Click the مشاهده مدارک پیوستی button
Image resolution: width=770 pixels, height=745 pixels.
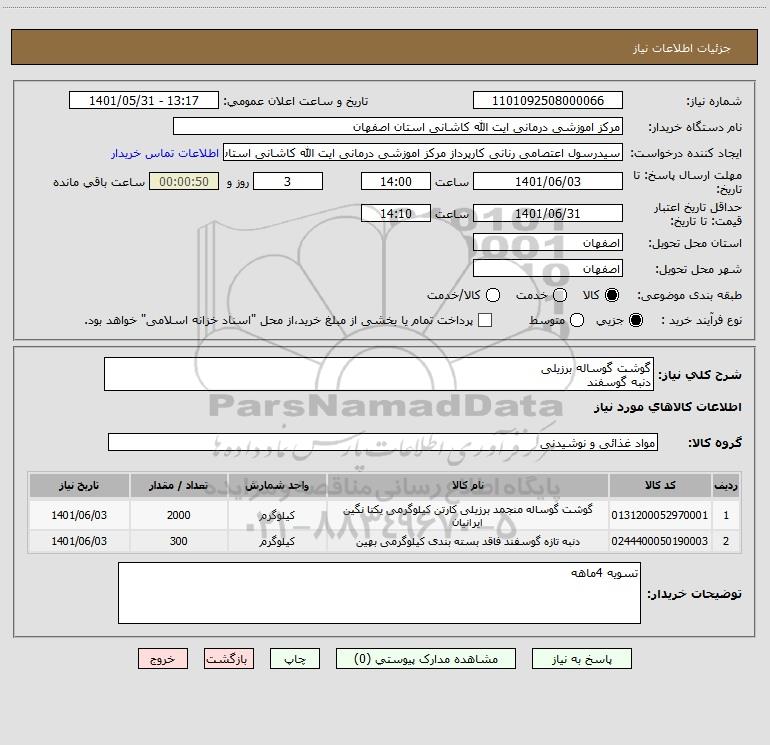click(x=426, y=659)
